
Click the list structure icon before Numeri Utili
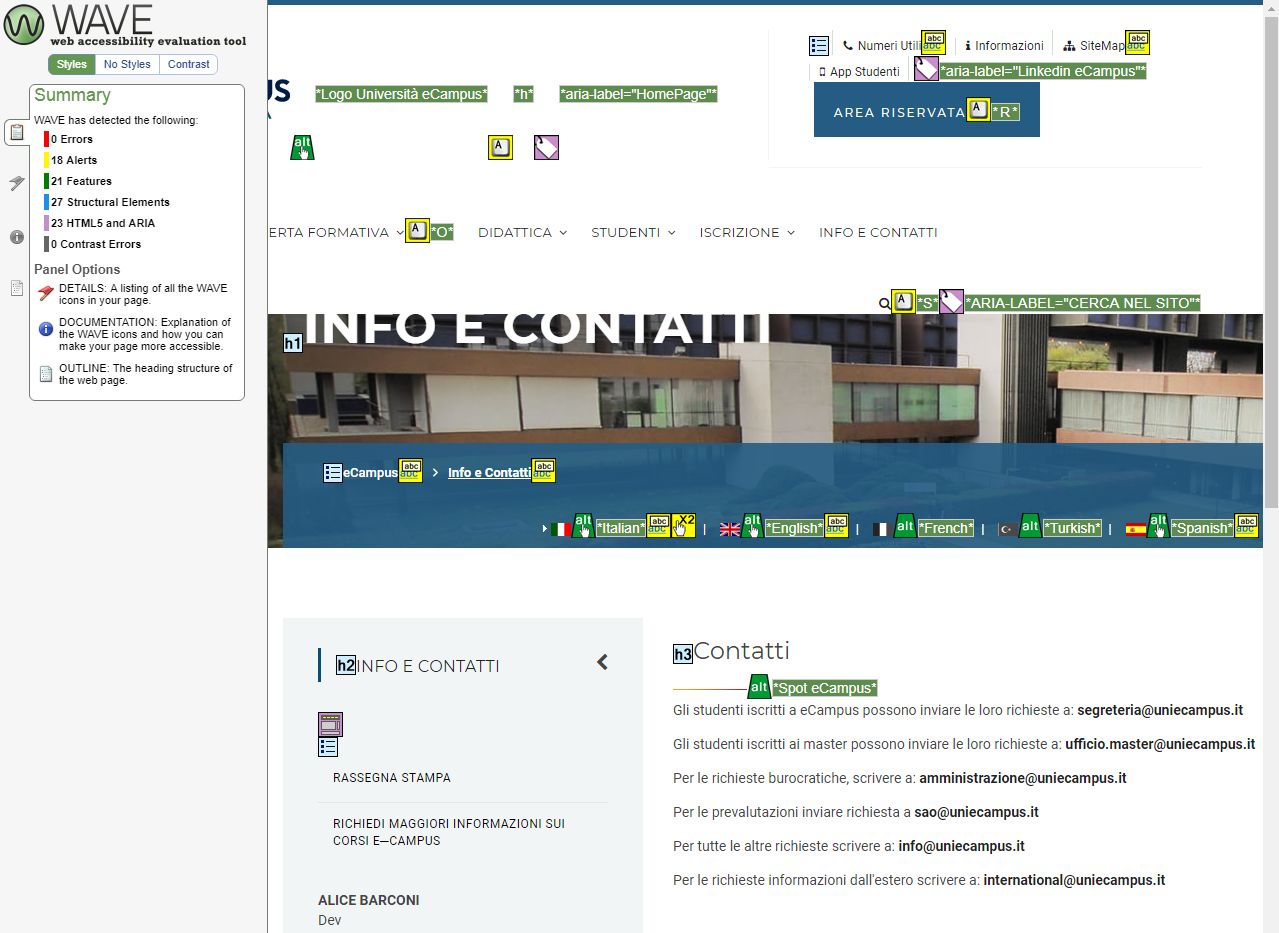(819, 45)
